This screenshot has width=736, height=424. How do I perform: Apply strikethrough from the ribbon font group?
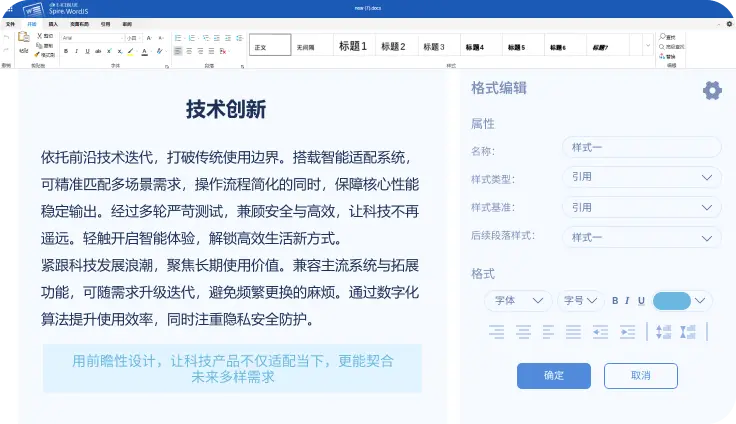pos(98,51)
